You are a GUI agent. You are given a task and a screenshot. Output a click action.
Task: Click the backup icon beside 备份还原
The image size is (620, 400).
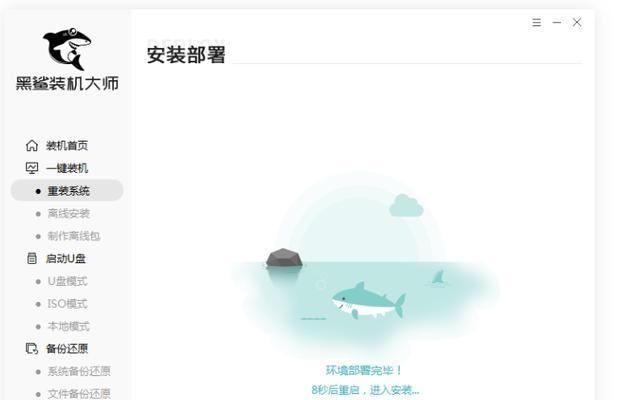[32, 349]
